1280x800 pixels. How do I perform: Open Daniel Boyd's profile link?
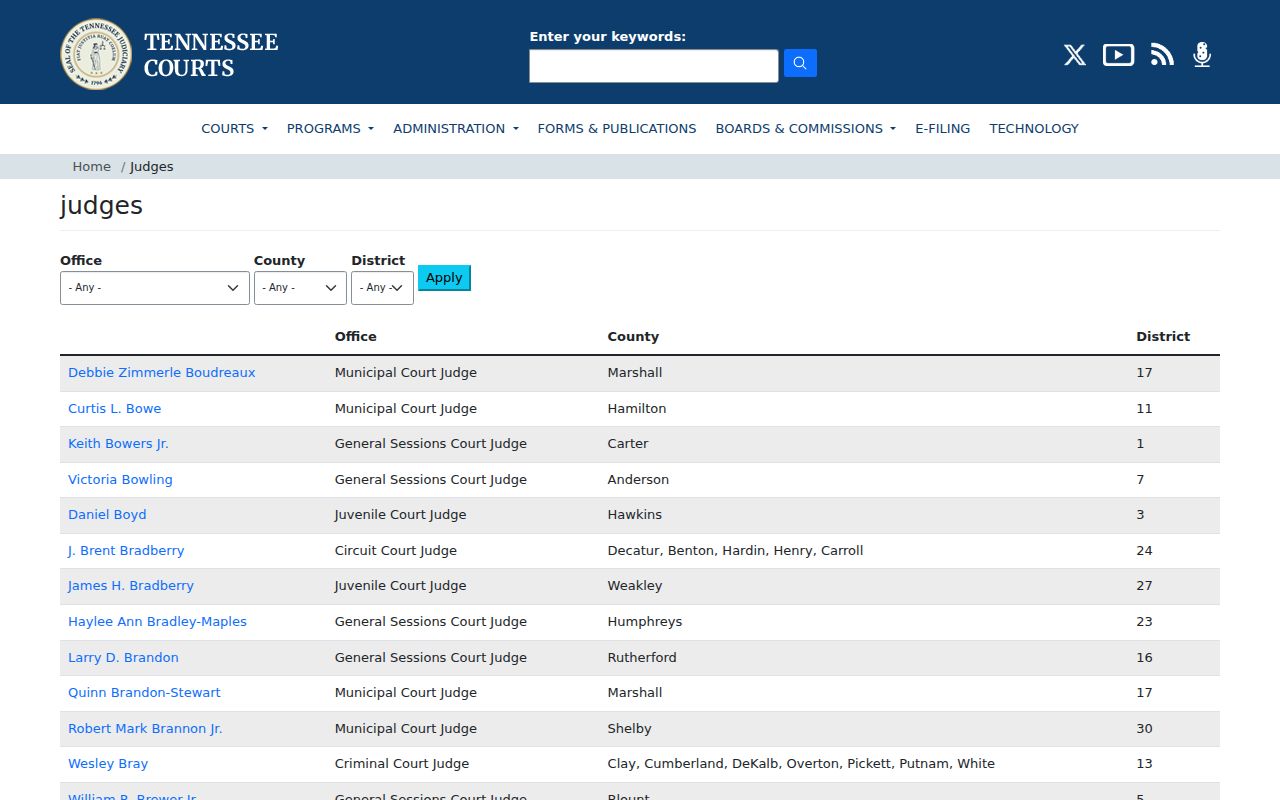coord(107,515)
